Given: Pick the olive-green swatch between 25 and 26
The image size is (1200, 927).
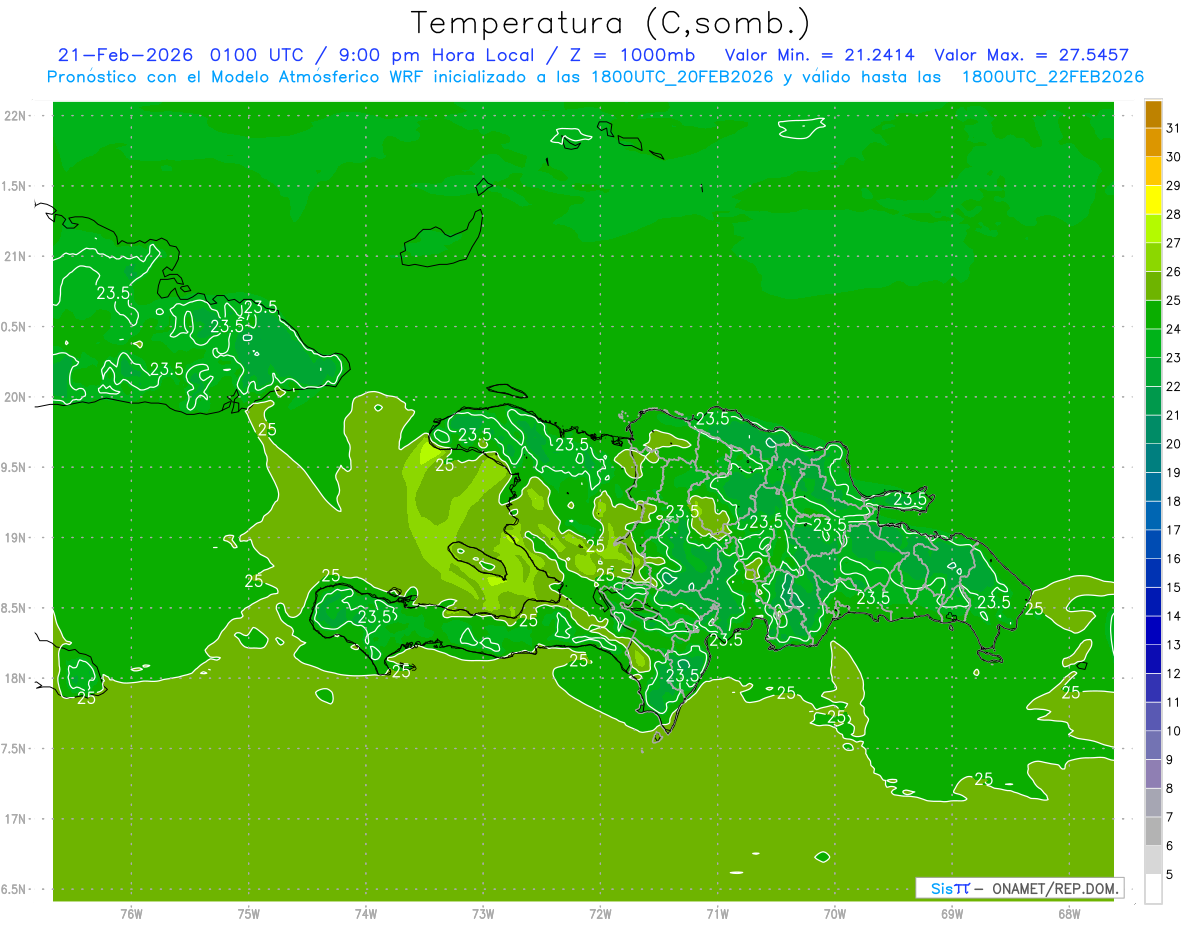Looking at the screenshot, I should [1153, 286].
